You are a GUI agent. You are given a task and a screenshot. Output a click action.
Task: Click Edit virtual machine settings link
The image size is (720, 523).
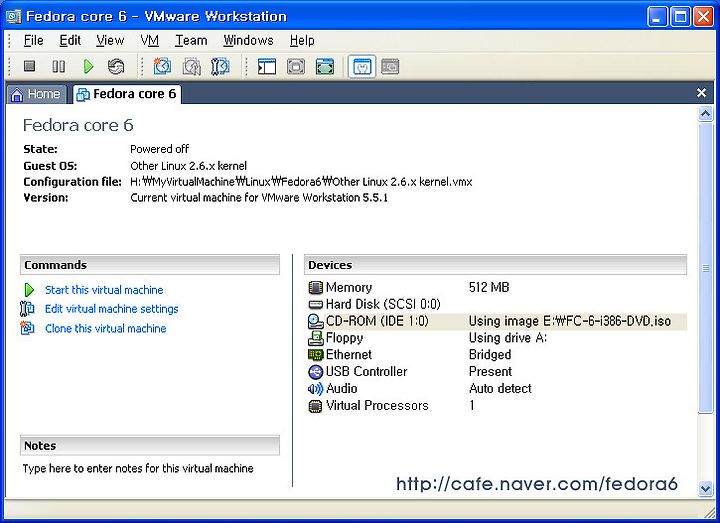112,309
